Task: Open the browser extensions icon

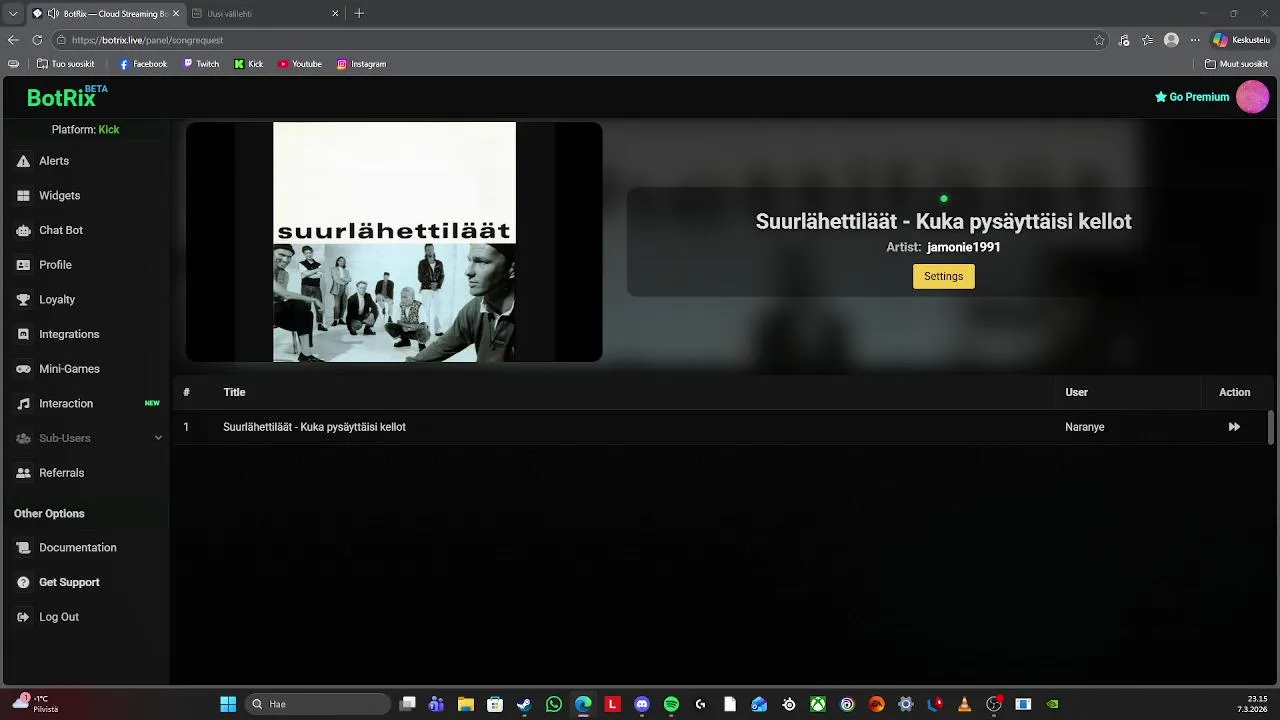Action: click(x=1124, y=40)
